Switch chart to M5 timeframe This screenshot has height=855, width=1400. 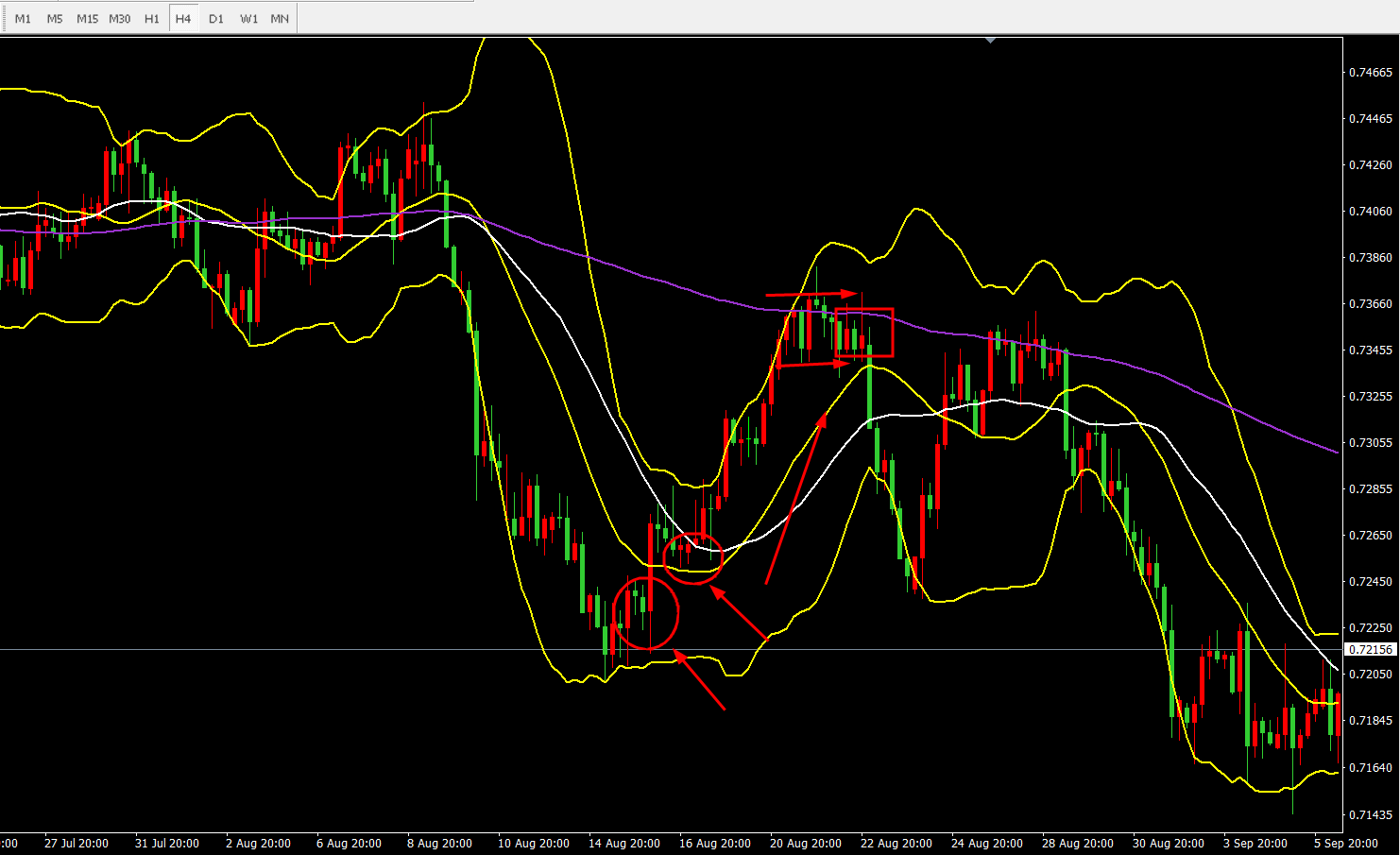pyautogui.click(x=55, y=18)
